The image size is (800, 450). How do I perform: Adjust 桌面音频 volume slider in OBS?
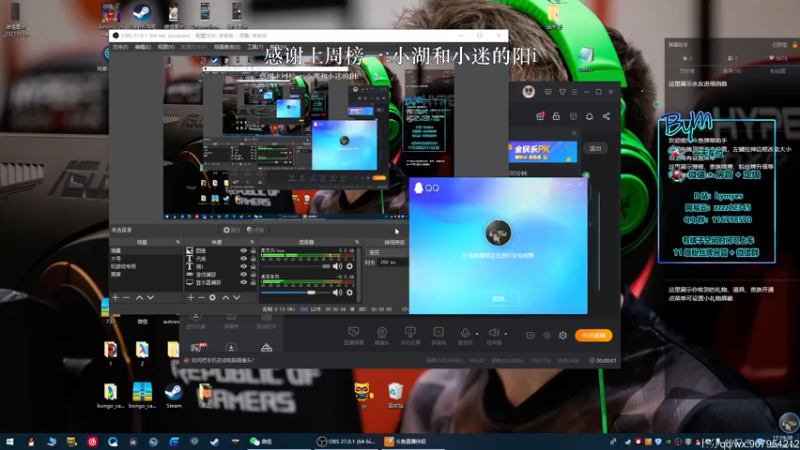tap(295, 293)
